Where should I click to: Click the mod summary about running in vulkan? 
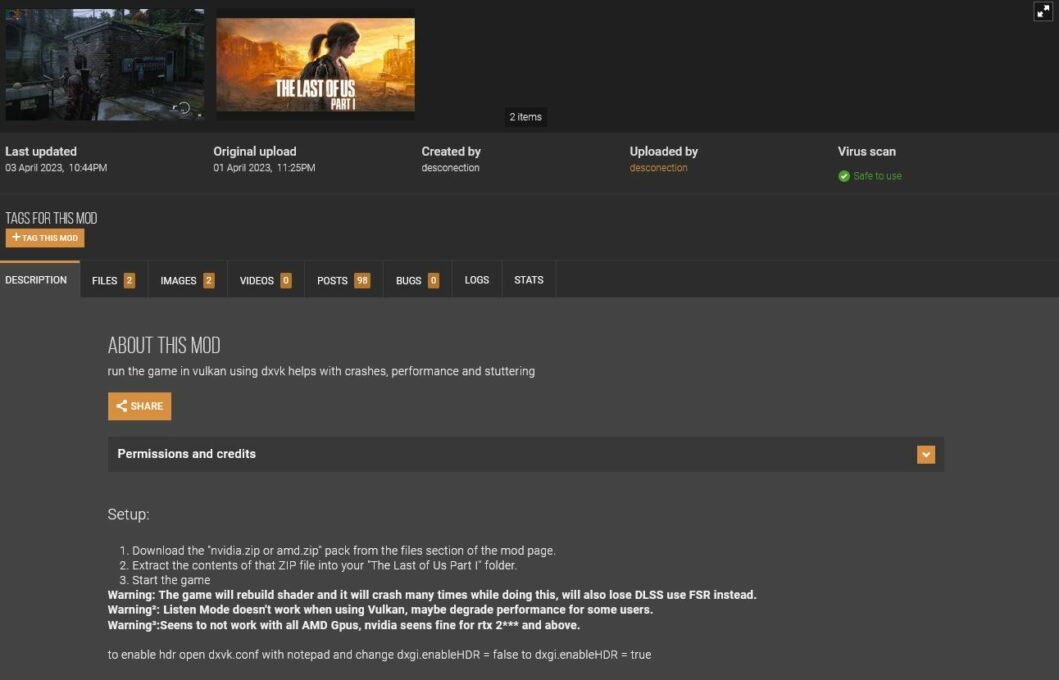click(321, 371)
